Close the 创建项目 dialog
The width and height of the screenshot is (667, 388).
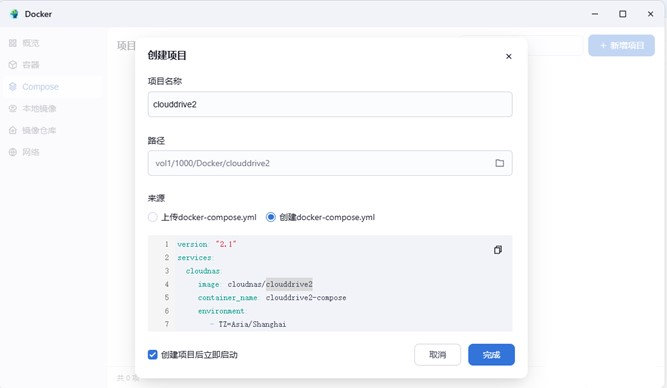point(508,56)
